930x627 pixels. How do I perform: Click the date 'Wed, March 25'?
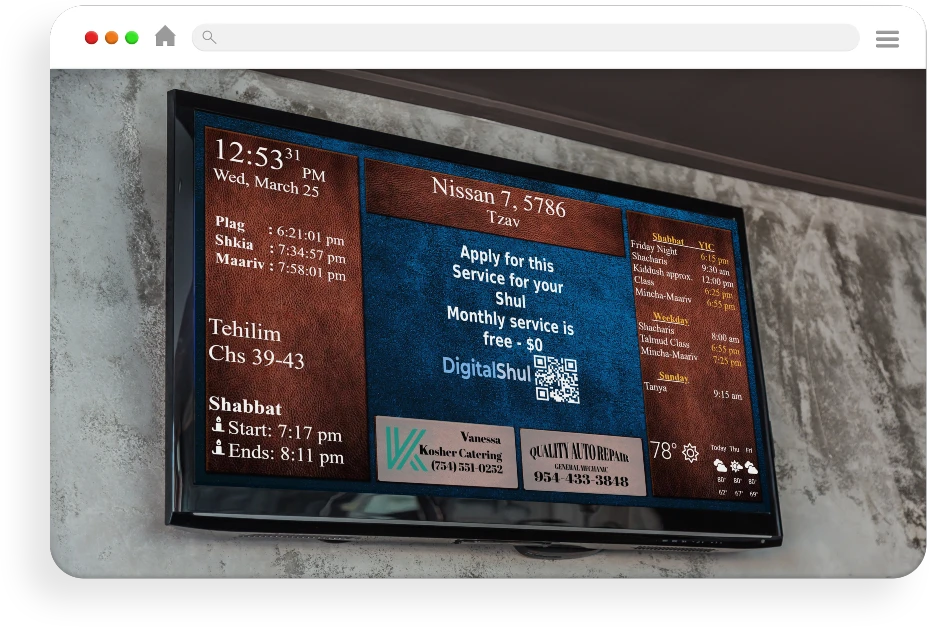pyautogui.click(x=266, y=183)
